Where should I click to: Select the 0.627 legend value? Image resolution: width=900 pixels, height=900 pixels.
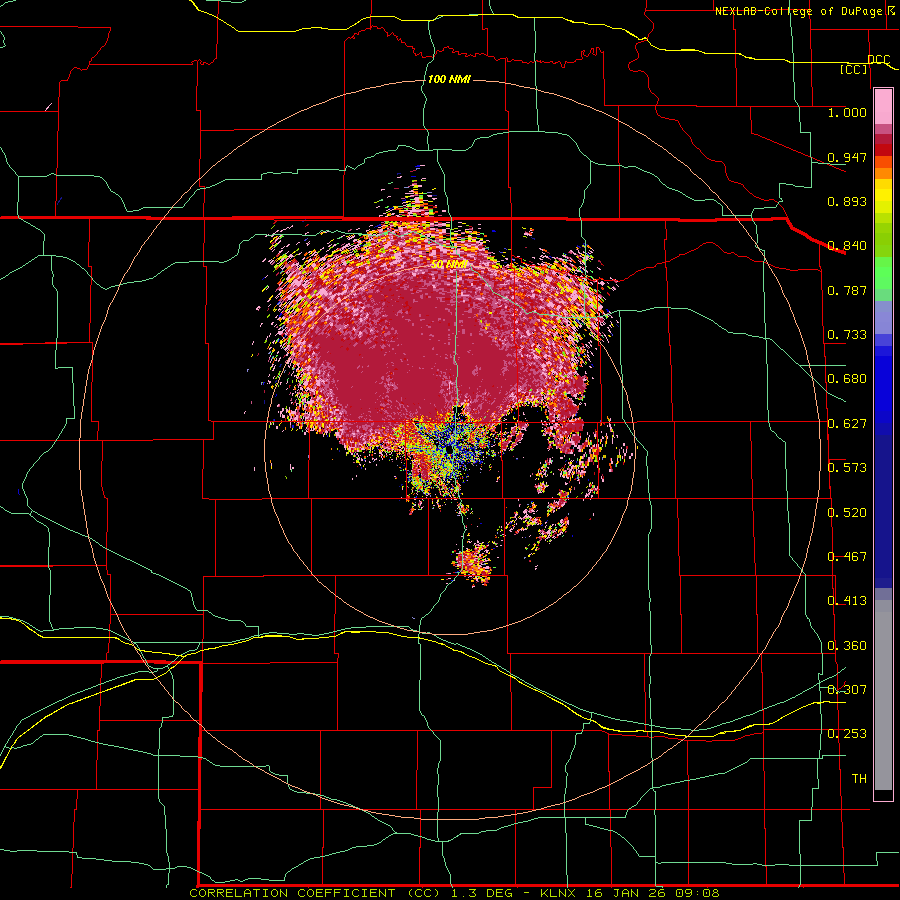click(x=847, y=424)
